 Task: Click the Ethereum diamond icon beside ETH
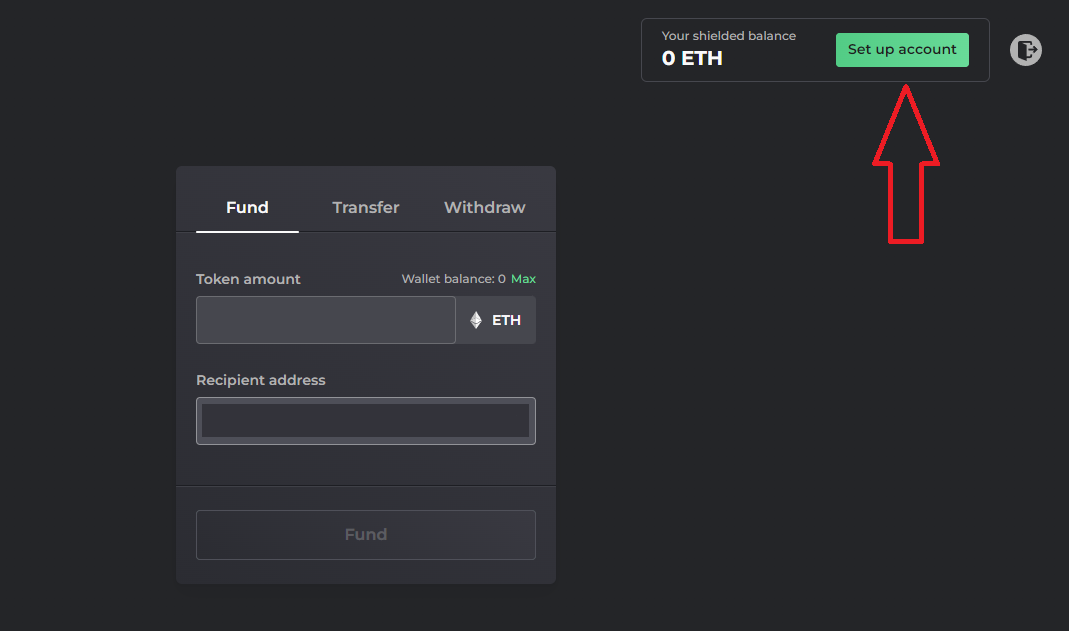(x=476, y=319)
